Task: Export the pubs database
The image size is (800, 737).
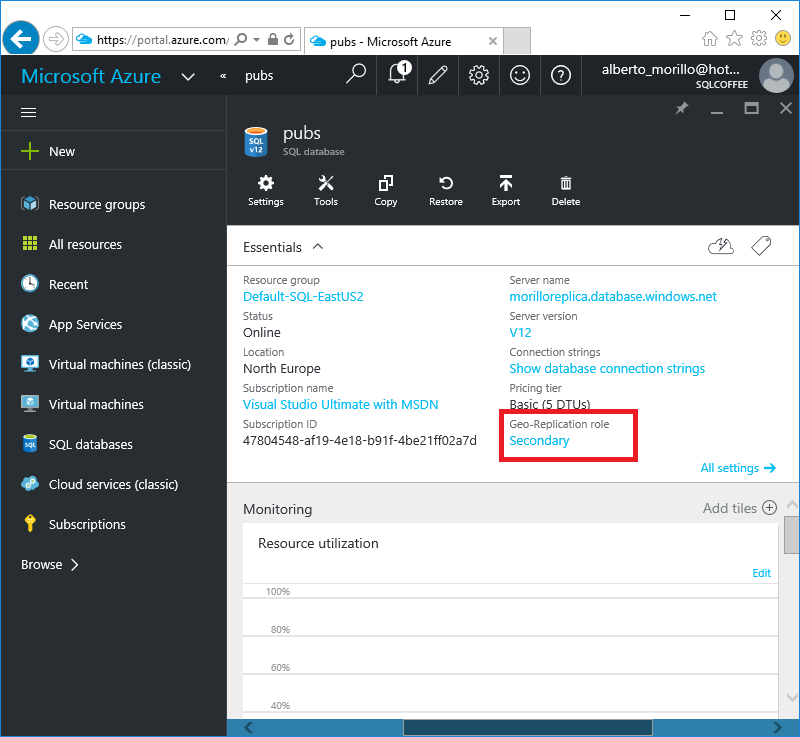Action: point(506,191)
